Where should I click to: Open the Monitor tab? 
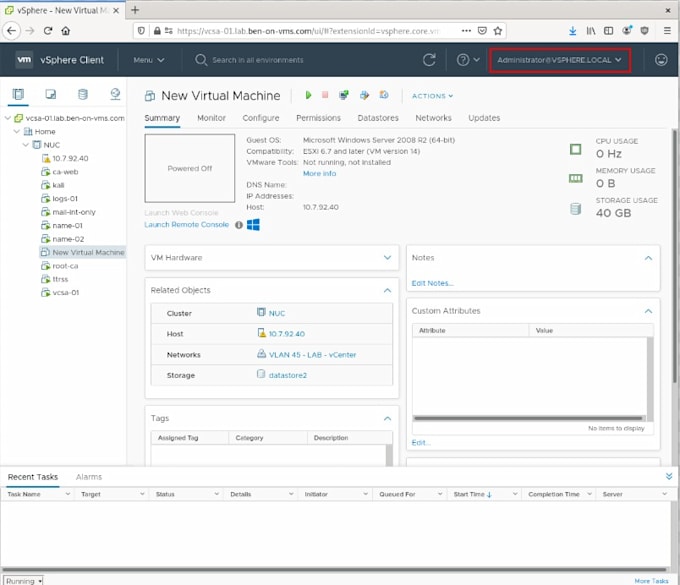[x=211, y=118]
